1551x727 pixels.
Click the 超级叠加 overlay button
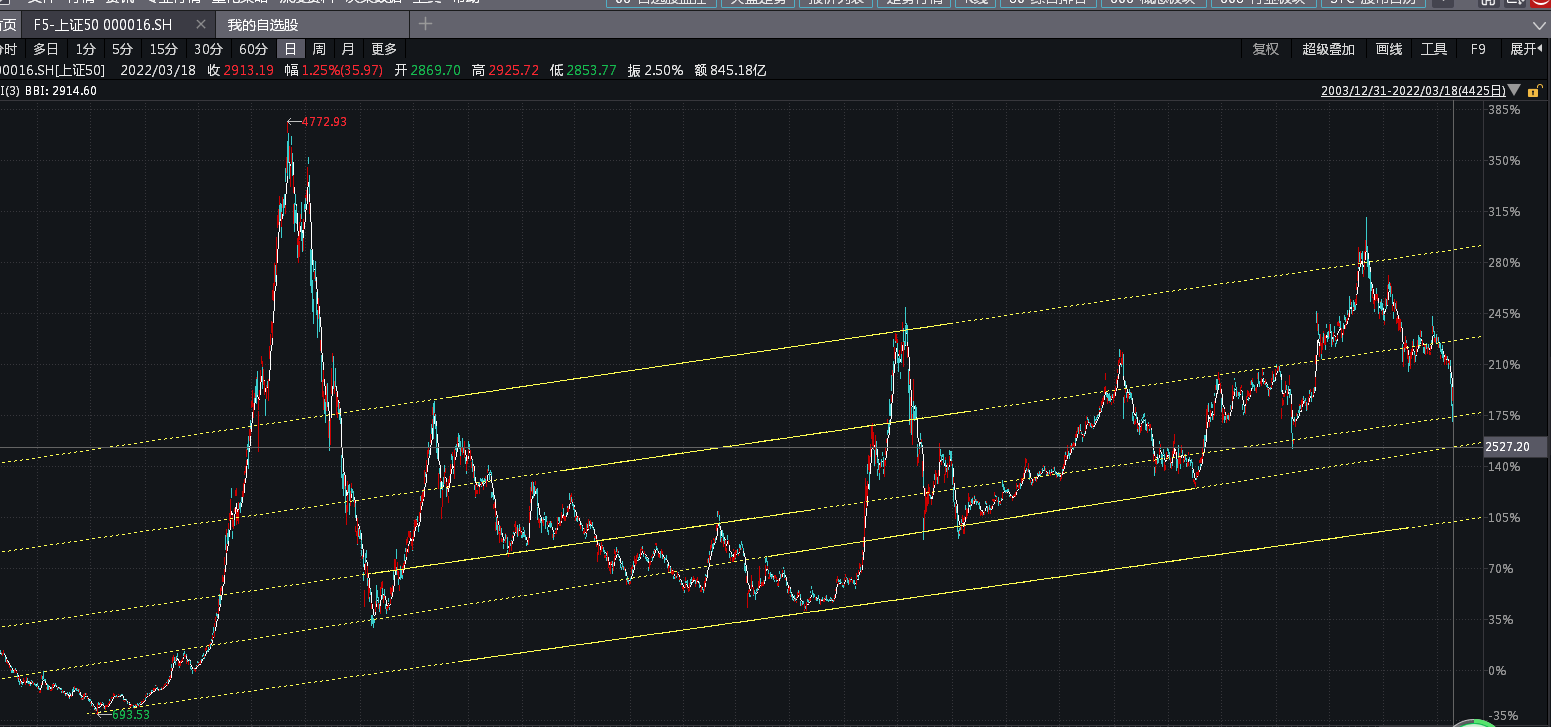[1328, 49]
